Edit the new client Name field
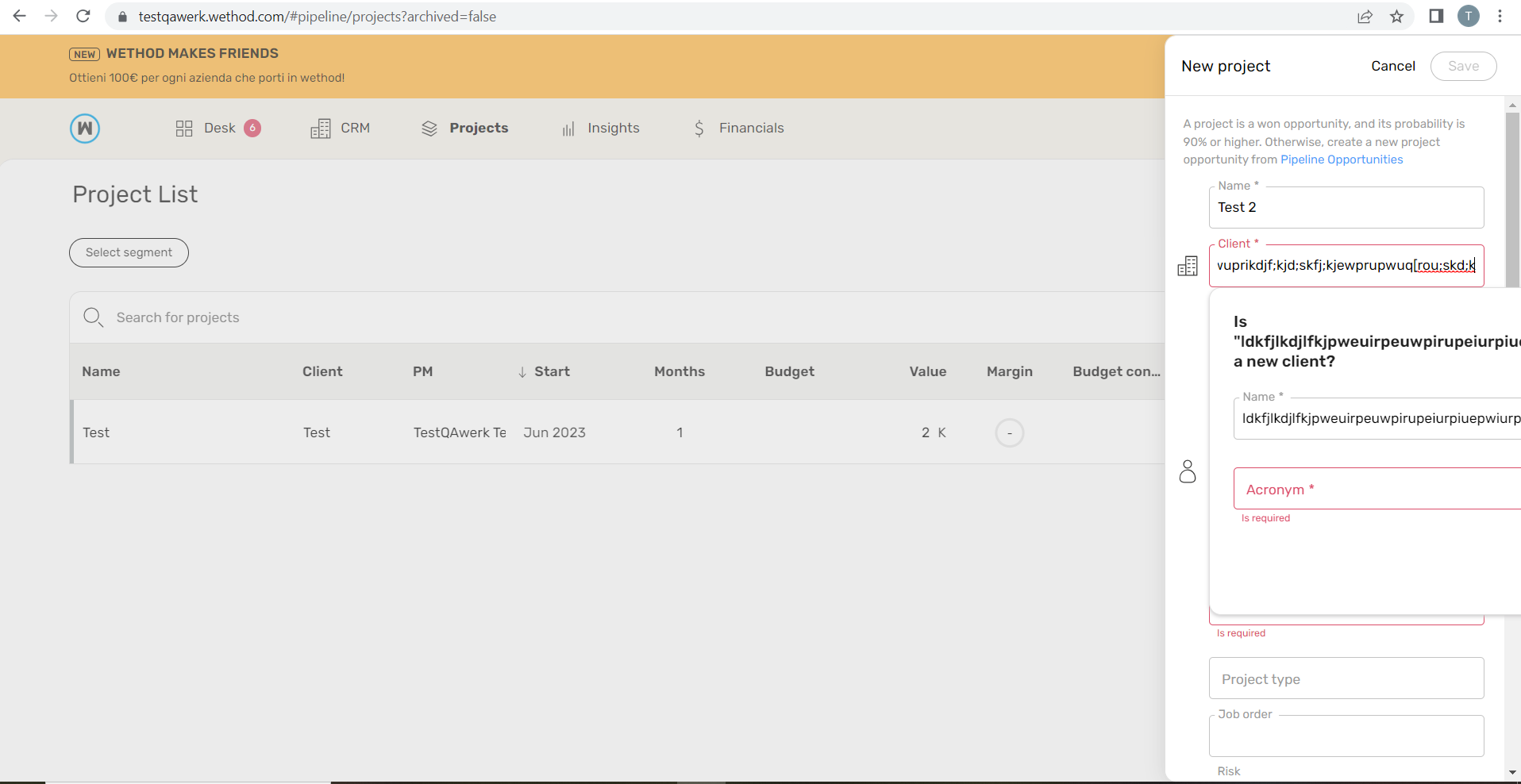1521x784 pixels. point(1377,418)
